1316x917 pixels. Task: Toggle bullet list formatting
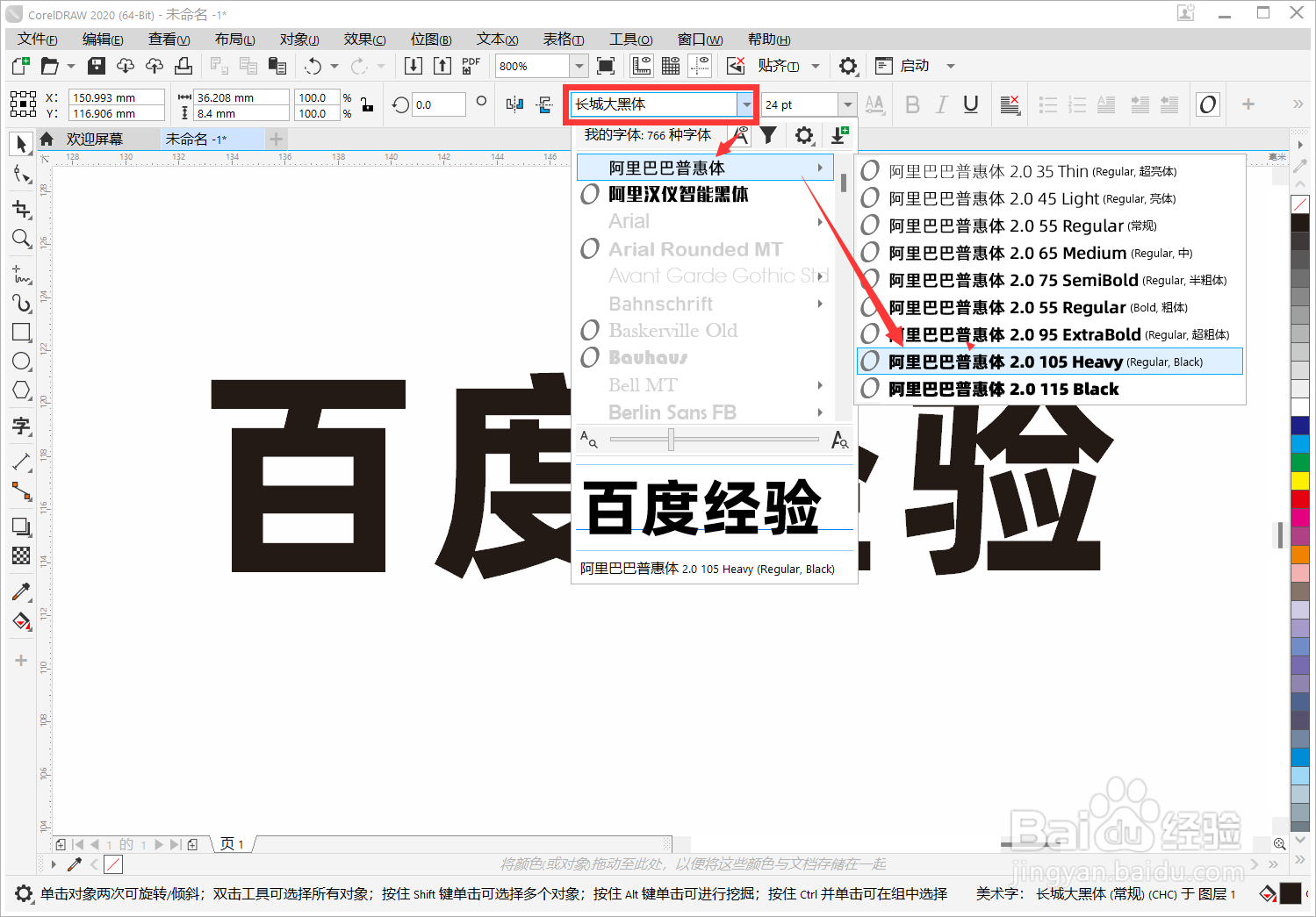coord(1048,104)
